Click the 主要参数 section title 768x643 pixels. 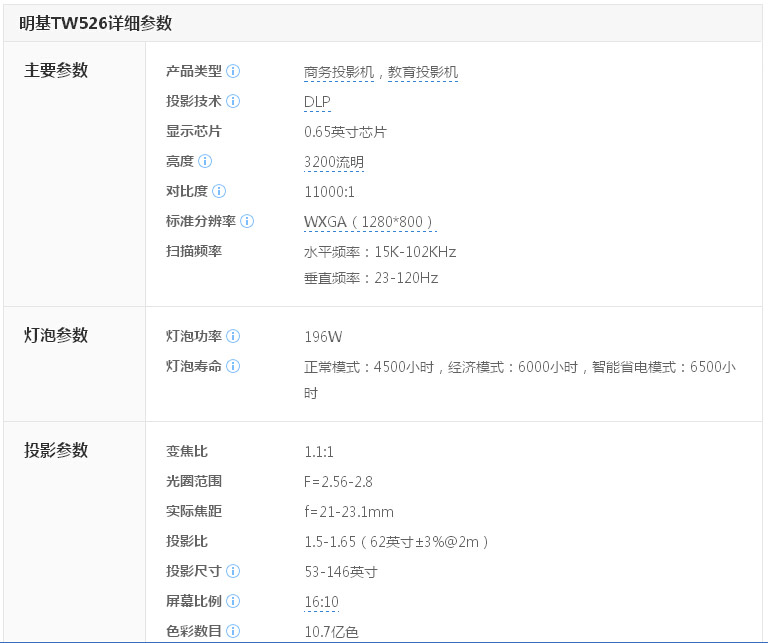point(56,70)
